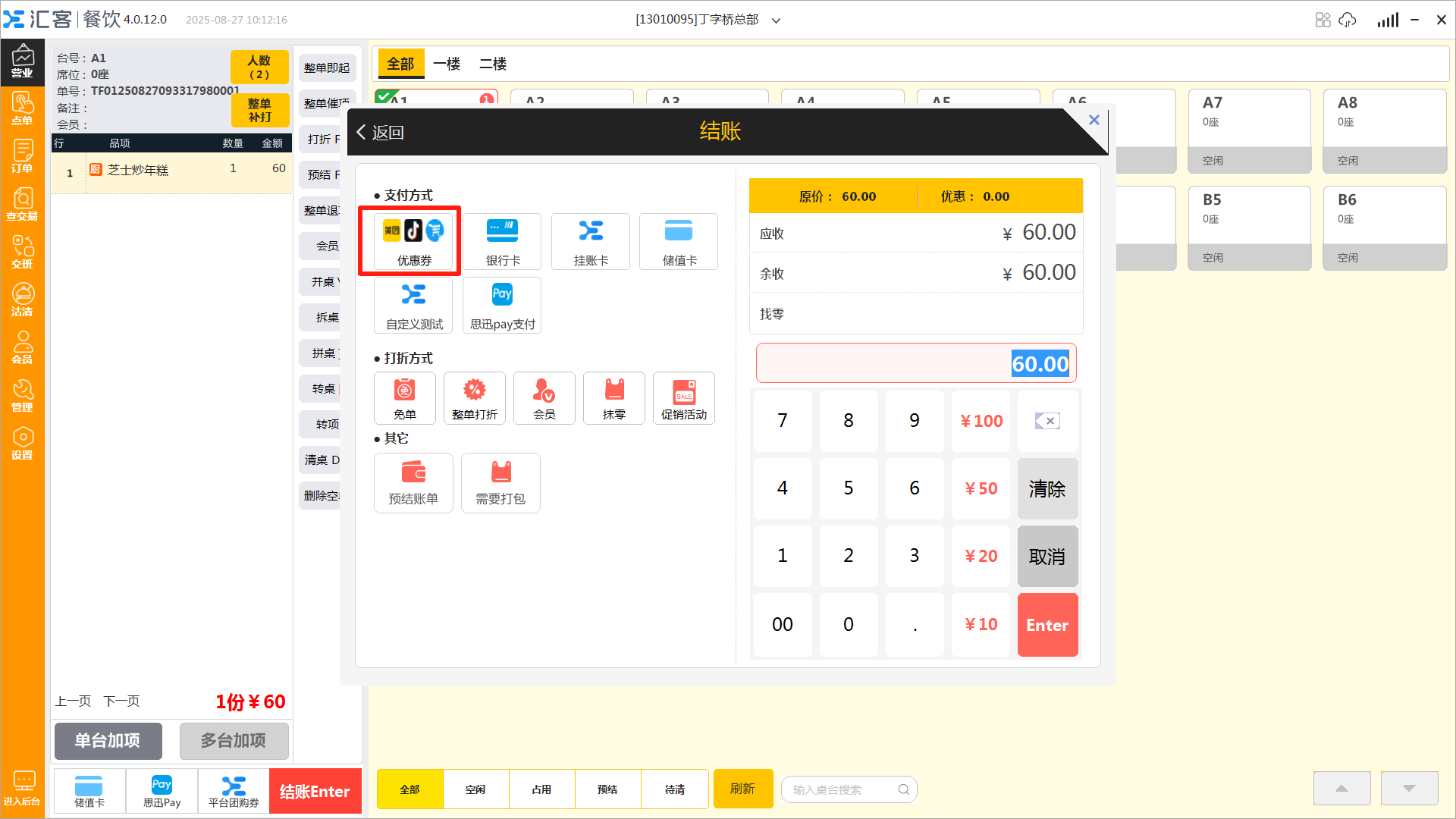The width and height of the screenshot is (1456, 819).
Task: Filter tables by 空闲 status tab
Action: (475, 789)
